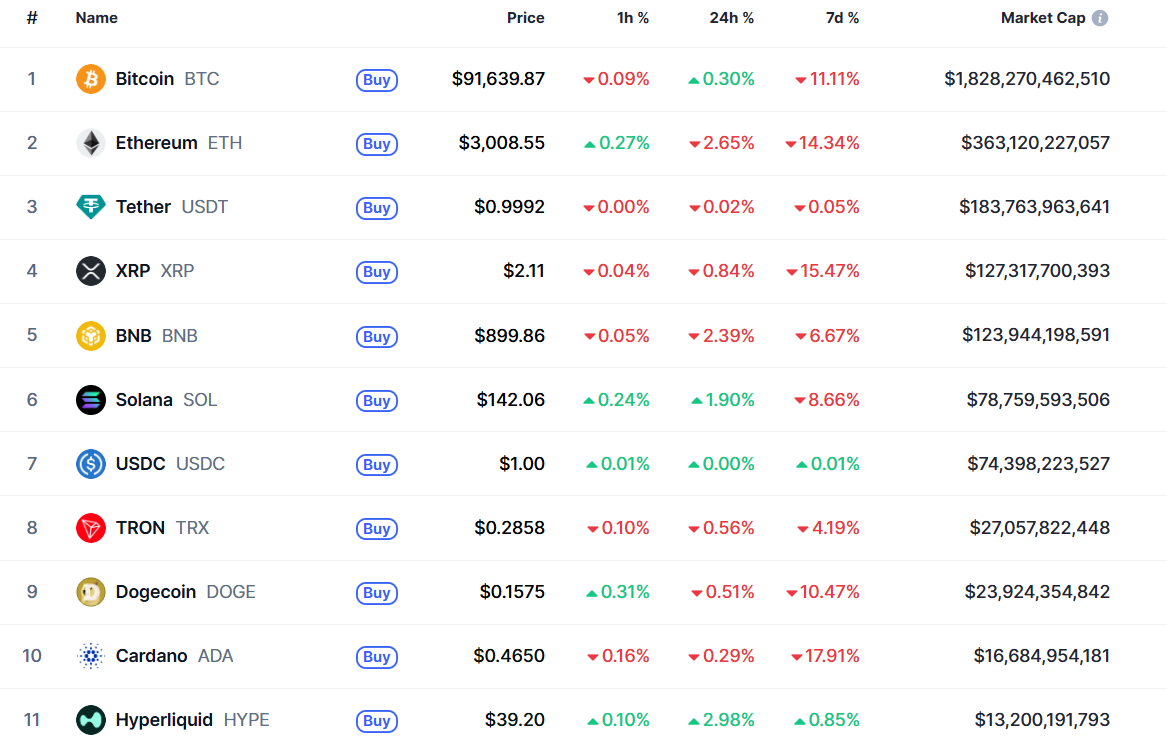The width and height of the screenshot is (1167, 748).
Task: Click the Tether logo icon
Action: [90, 207]
